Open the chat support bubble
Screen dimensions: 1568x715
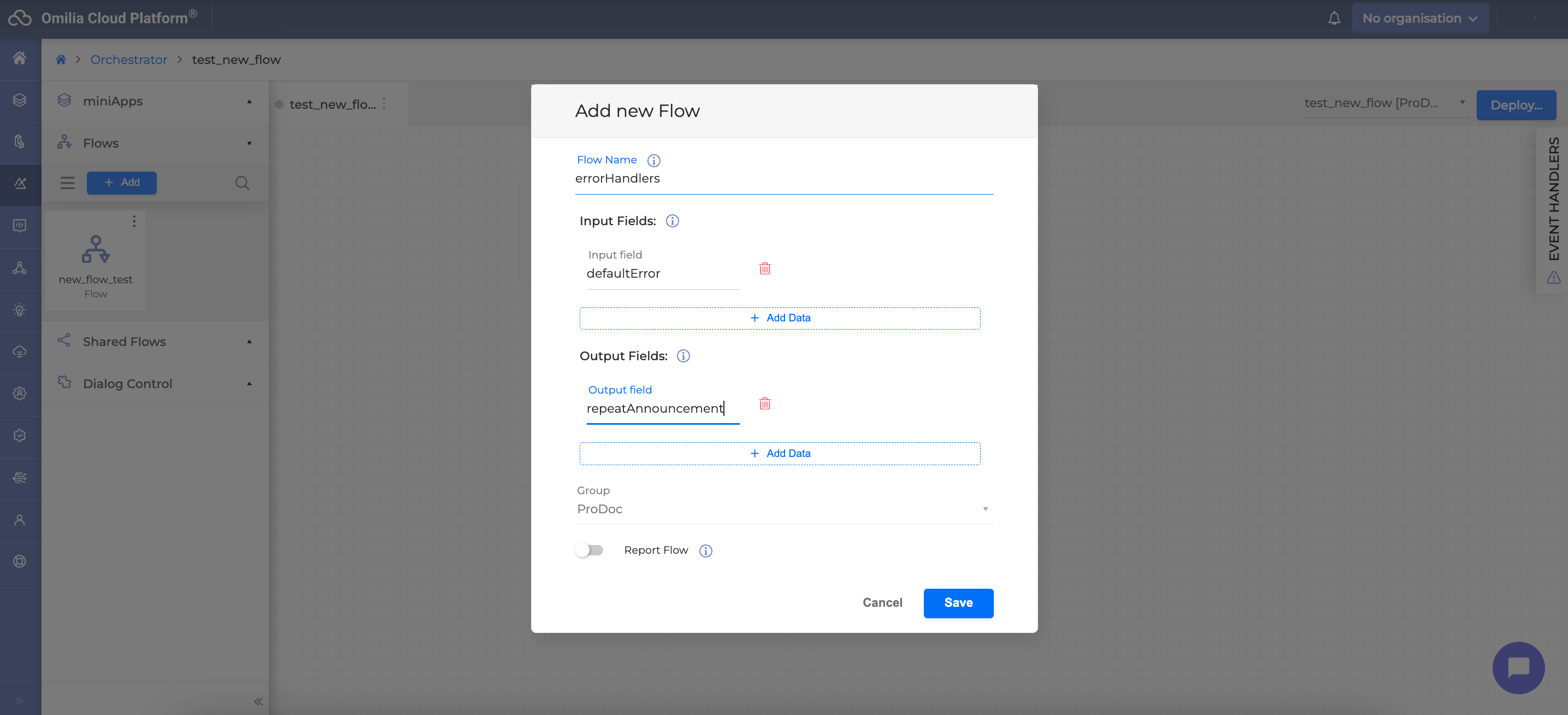click(1518, 667)
